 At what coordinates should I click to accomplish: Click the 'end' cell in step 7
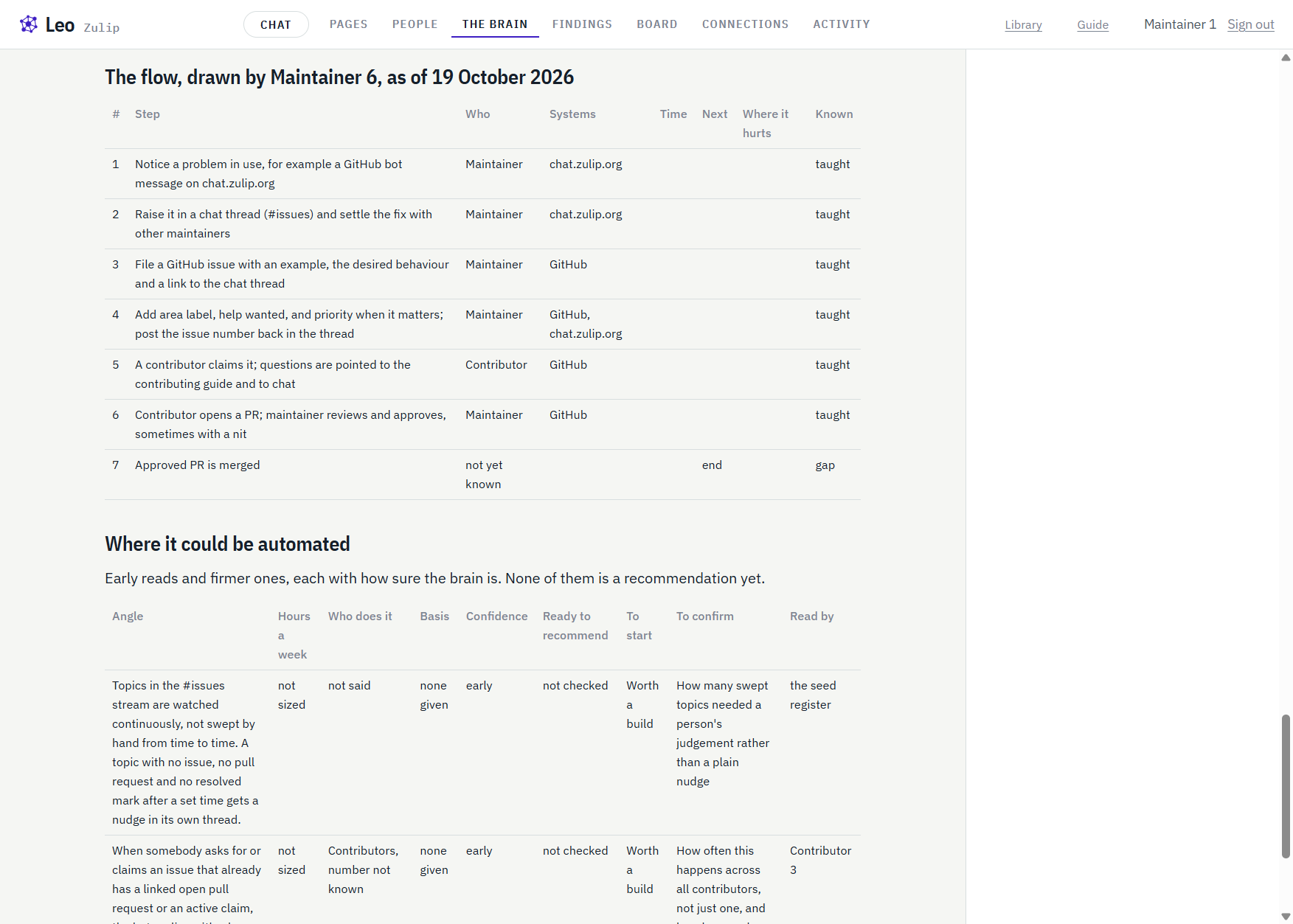pos(712,465)
